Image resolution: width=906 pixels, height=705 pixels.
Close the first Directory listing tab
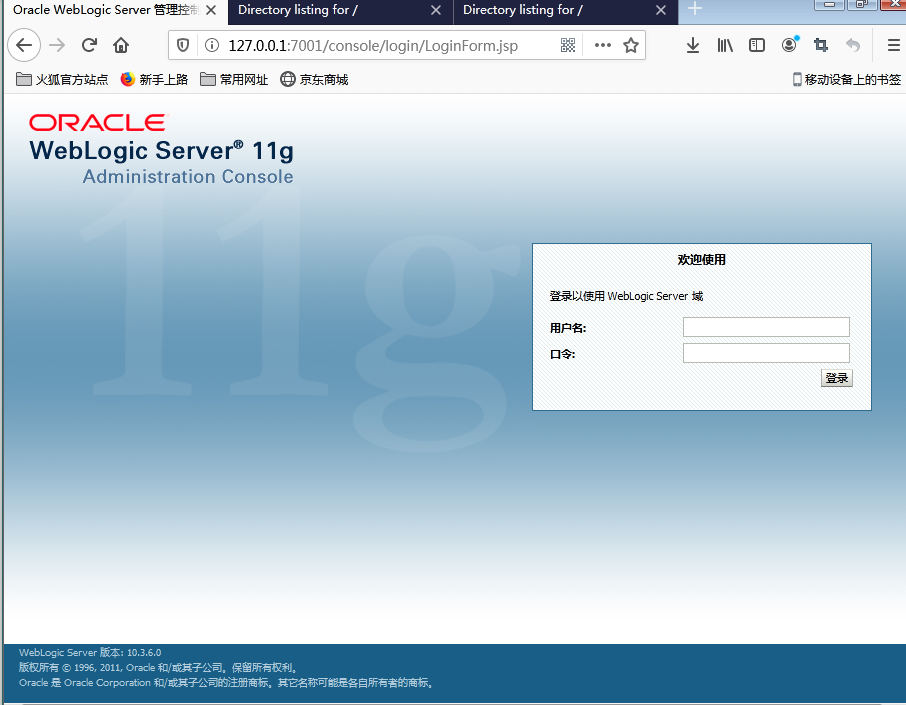[436, 10]
